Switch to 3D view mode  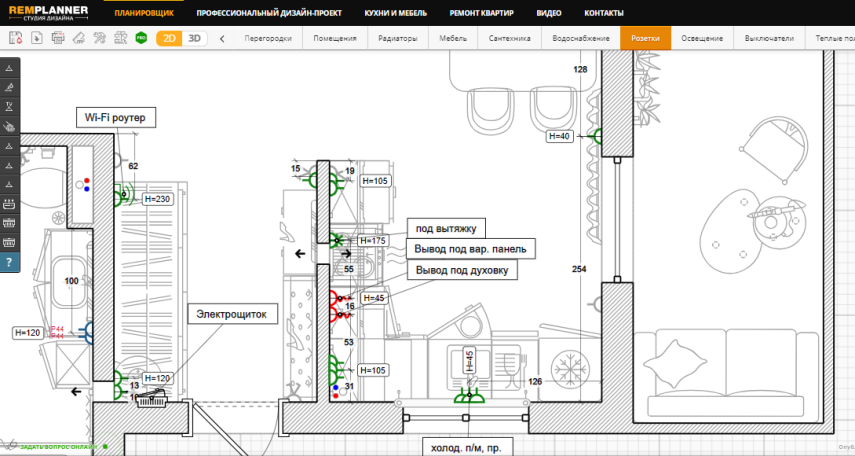(195, 39)
